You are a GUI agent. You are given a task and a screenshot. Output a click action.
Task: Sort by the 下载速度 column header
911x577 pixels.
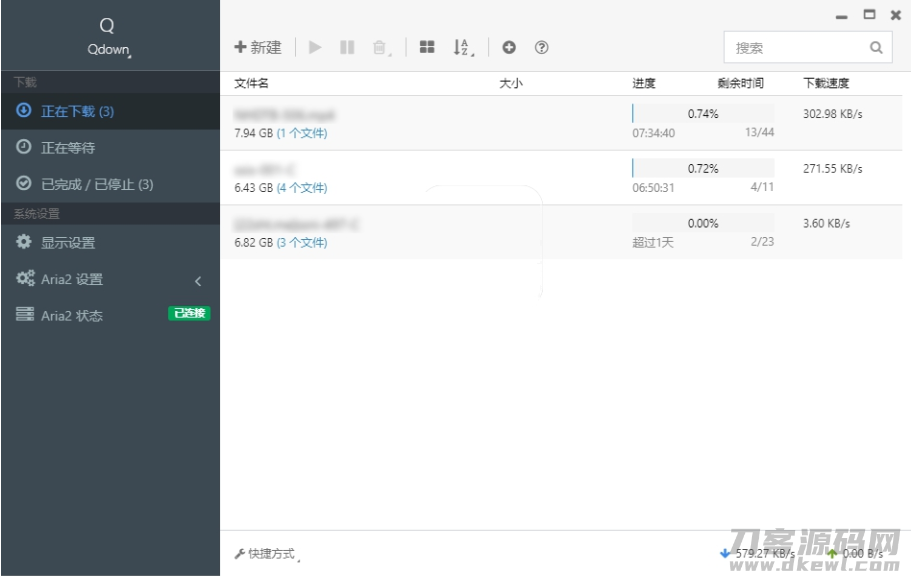tap(826, 83)
